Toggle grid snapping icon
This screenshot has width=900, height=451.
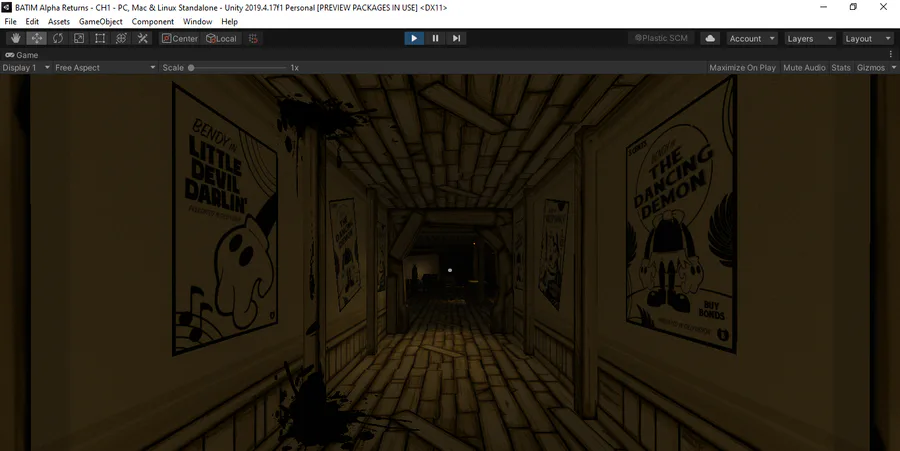coord(253,38)
